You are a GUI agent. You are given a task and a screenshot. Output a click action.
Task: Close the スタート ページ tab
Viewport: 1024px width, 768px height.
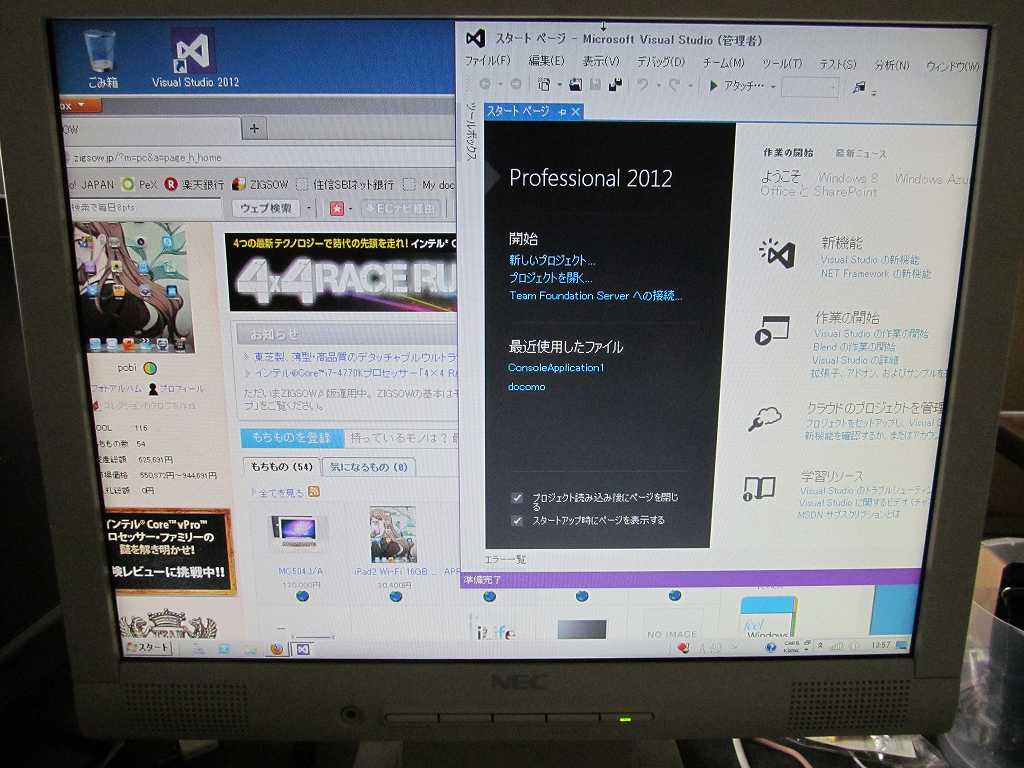(575, 112)
